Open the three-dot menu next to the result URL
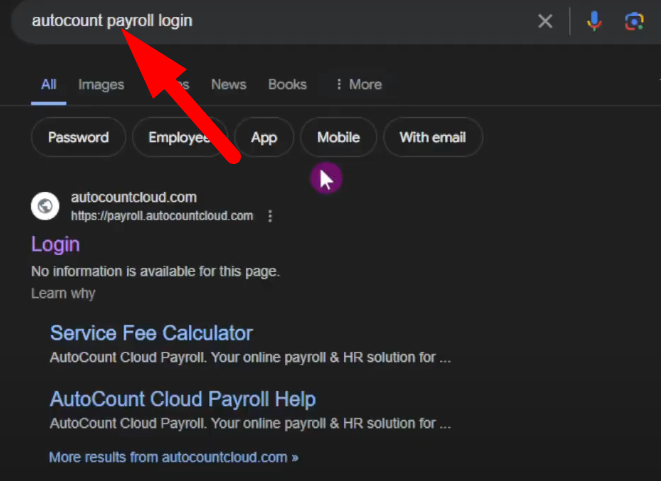661x481 pixels. click(270, 216)
